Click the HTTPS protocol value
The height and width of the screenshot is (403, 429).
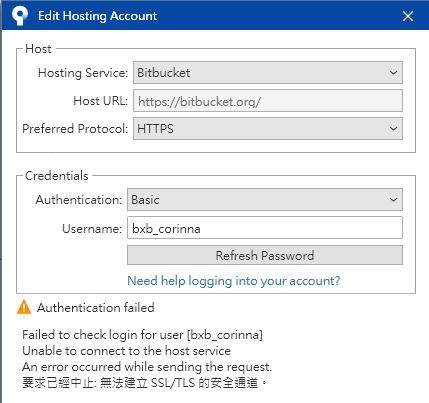(x=155, y=129)
